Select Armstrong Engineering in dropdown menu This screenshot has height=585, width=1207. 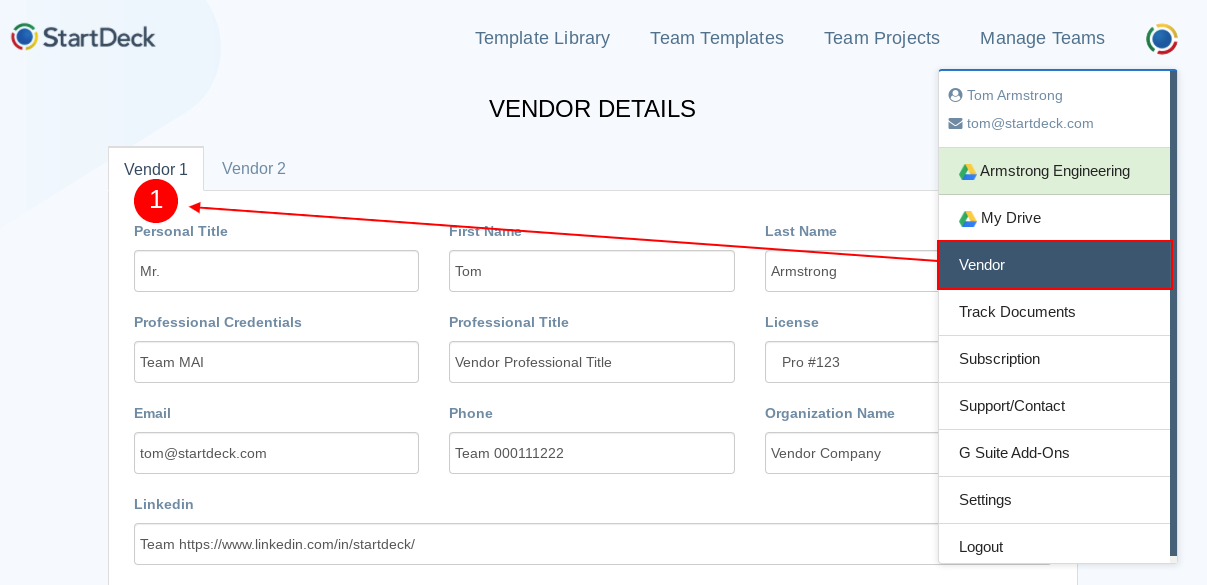coord(1054,171)
